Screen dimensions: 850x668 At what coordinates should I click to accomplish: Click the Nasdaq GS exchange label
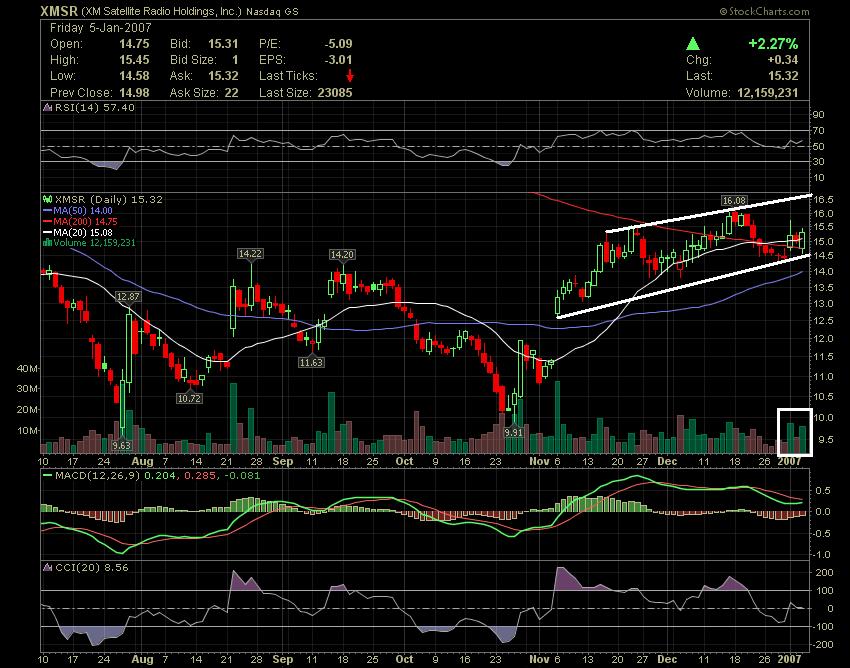(272, 11)
